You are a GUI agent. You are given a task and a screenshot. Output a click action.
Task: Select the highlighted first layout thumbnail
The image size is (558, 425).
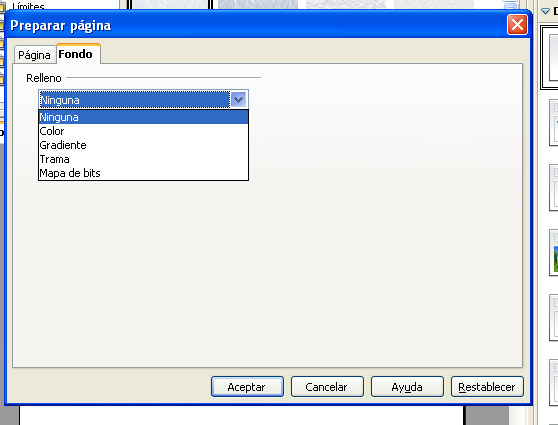point(550,57)
